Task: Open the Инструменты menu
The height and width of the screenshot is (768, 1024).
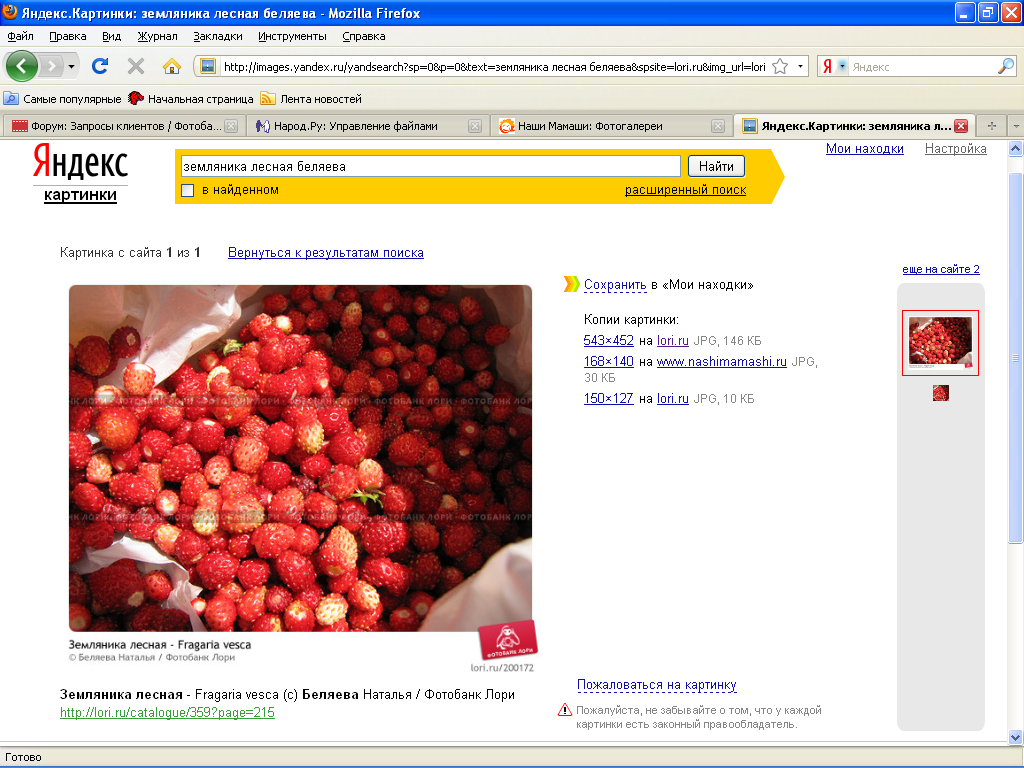Action: point(292,37)
